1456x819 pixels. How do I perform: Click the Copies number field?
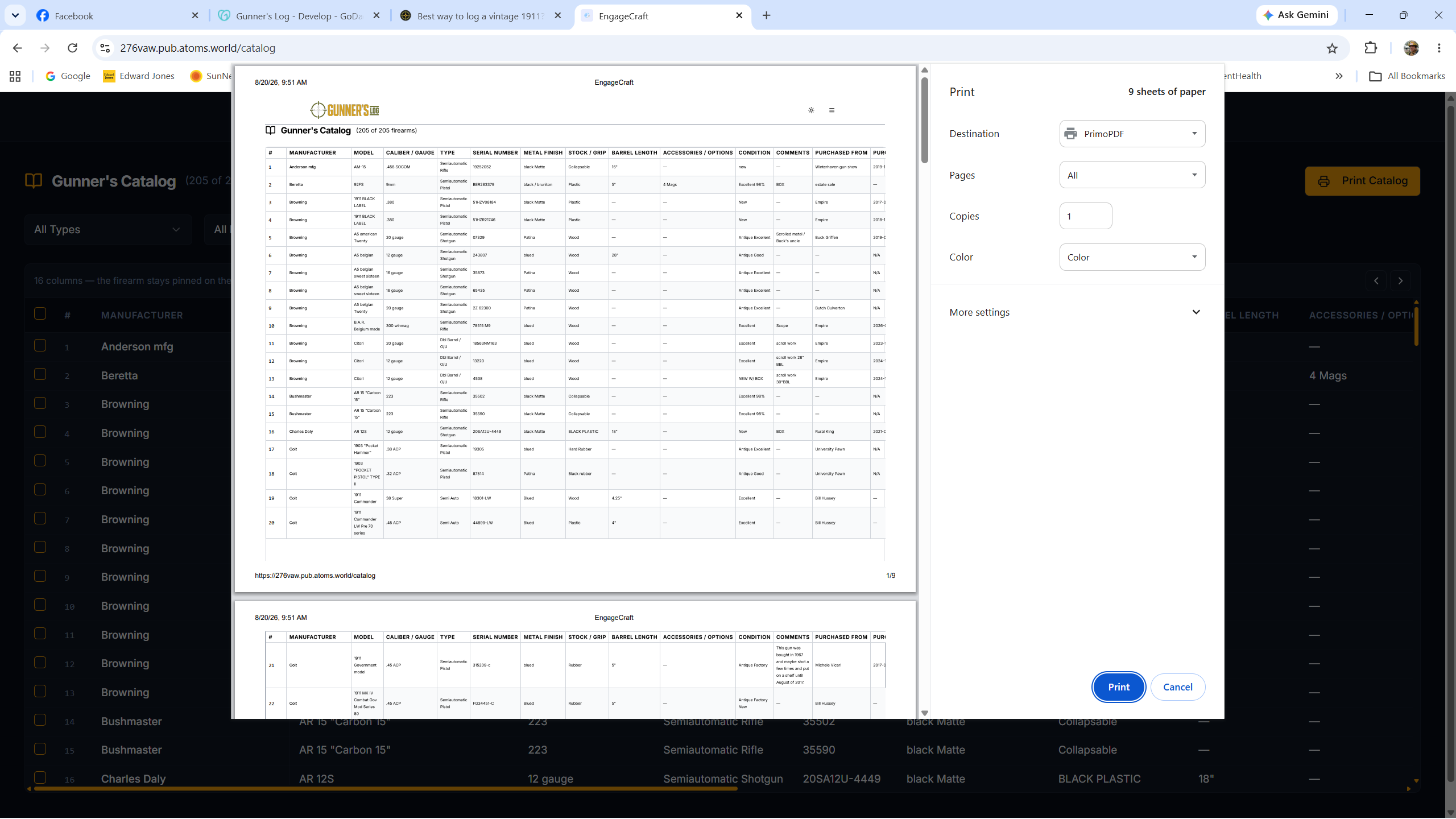tap(1085, 216)
